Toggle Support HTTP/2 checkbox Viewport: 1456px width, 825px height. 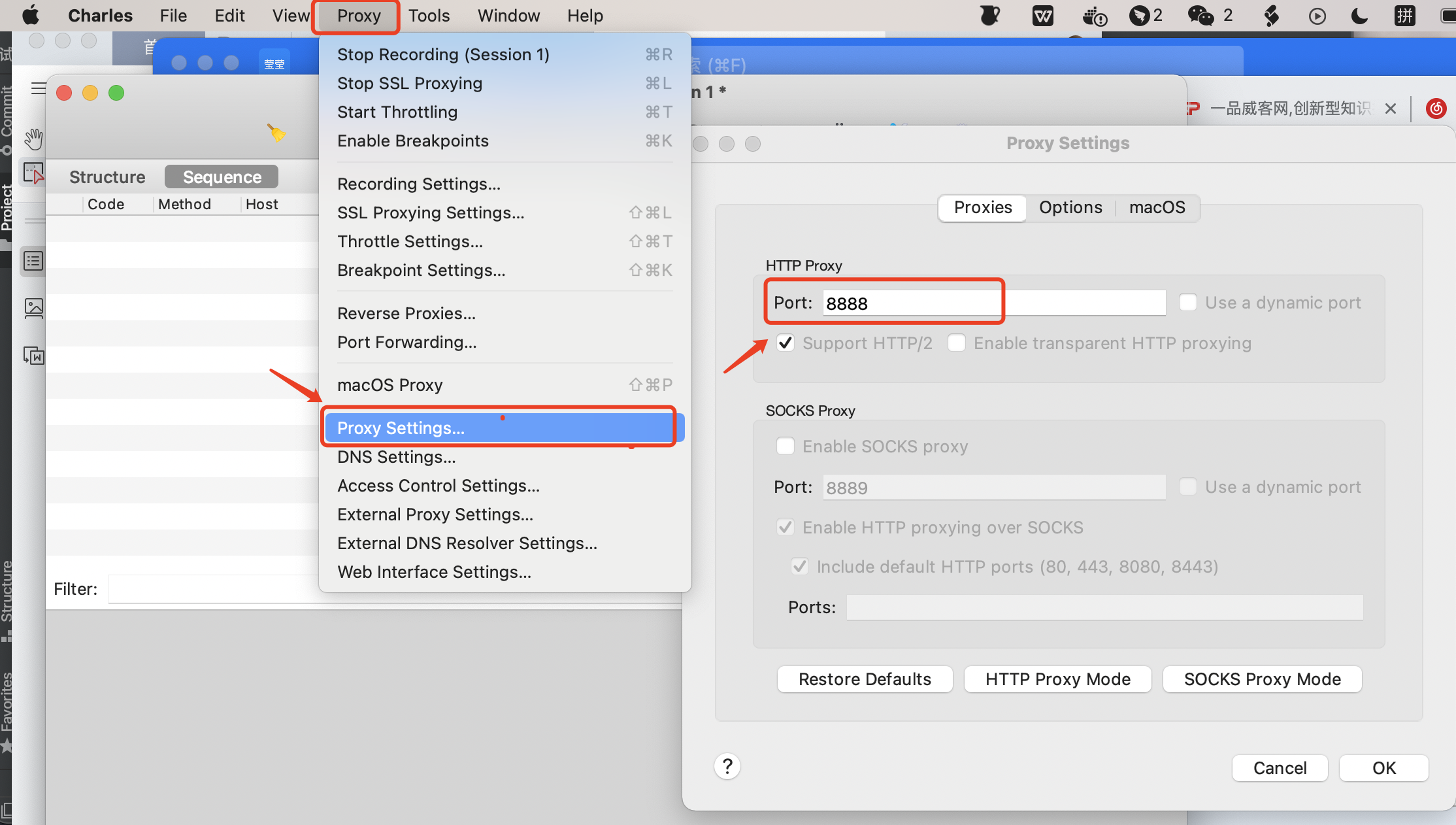(x=786, y=343)
